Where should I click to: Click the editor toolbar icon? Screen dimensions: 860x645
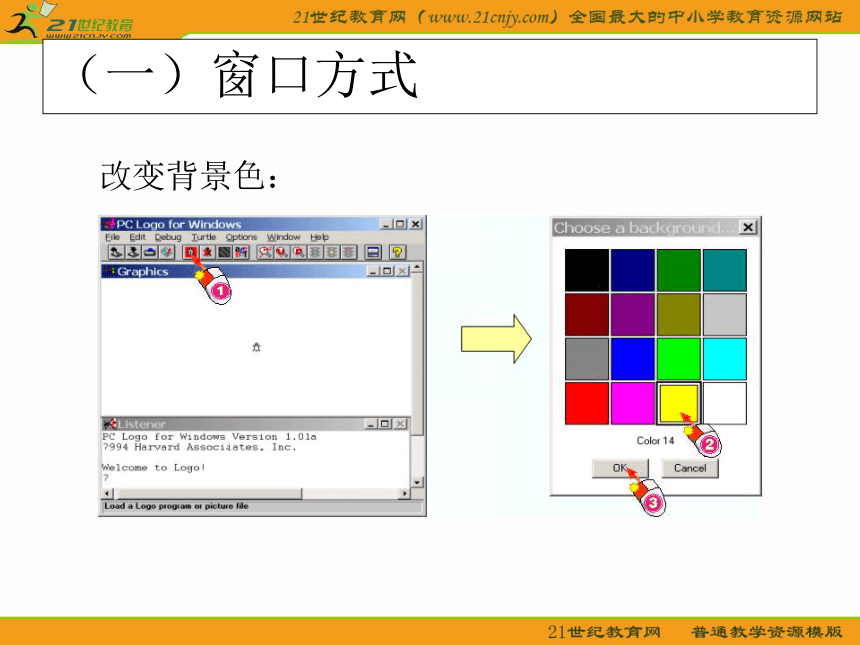tap(167, 252)
